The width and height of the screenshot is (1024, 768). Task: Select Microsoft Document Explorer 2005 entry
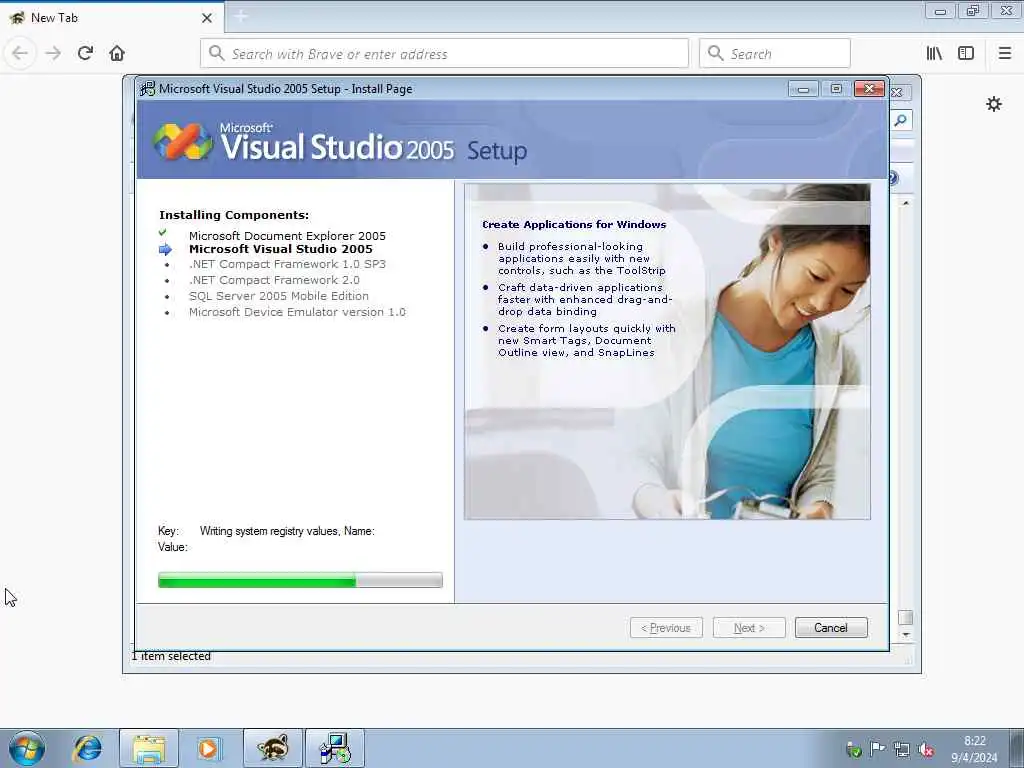pyautogui.click(x=287, y=236)
